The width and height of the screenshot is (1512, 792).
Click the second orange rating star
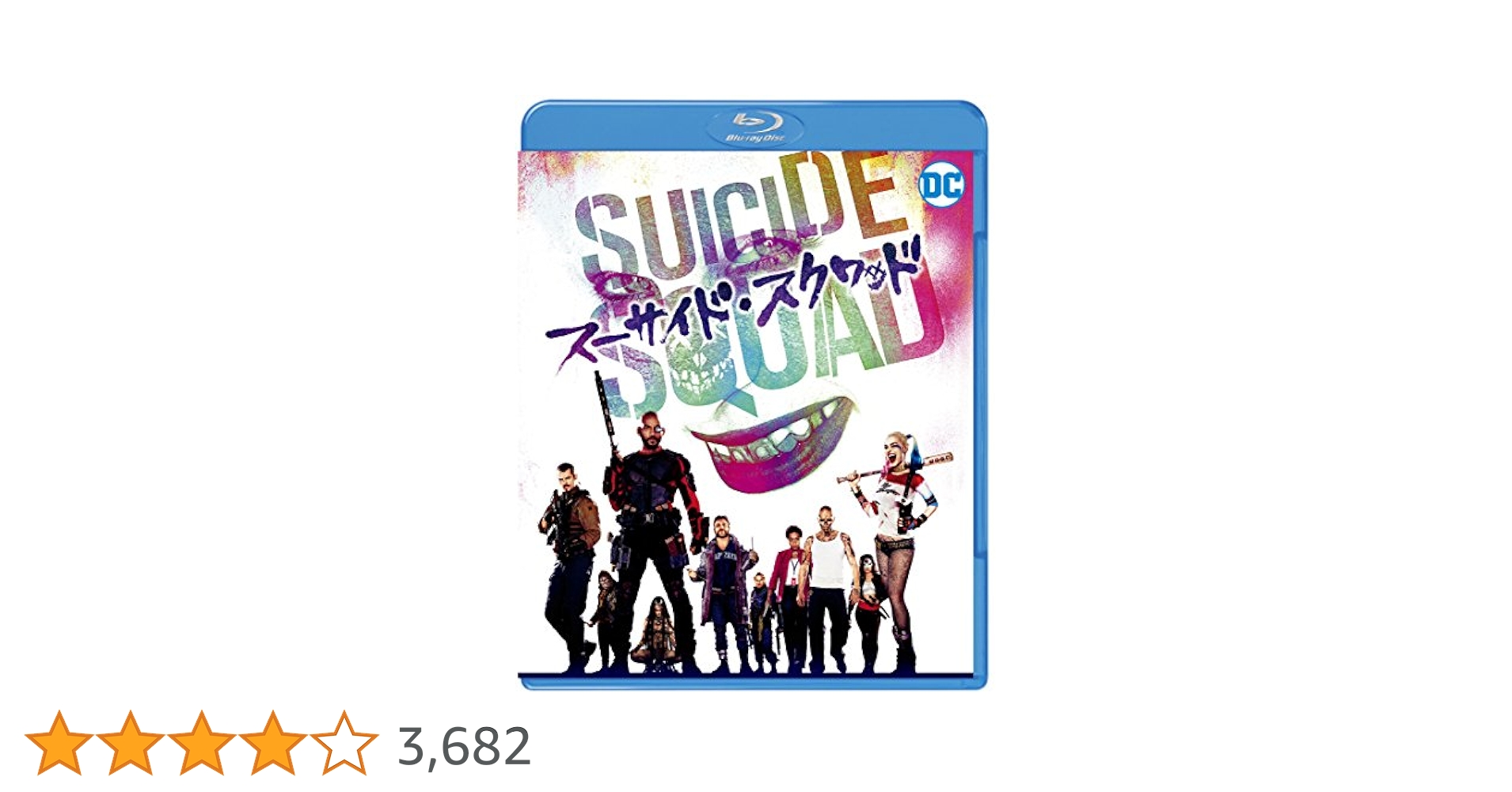click(130, 743)
